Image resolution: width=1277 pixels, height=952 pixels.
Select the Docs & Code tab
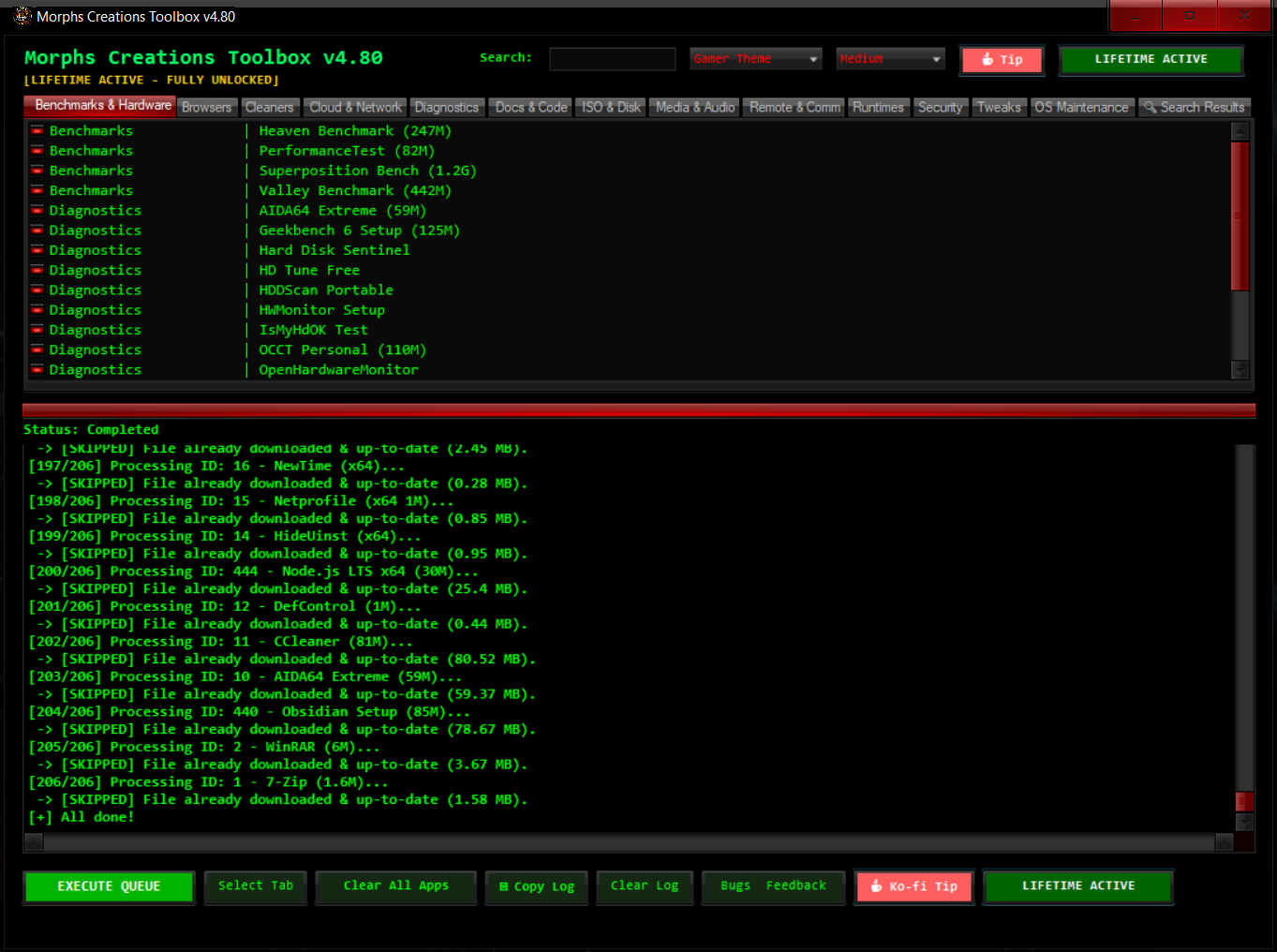tap(531, 108)
